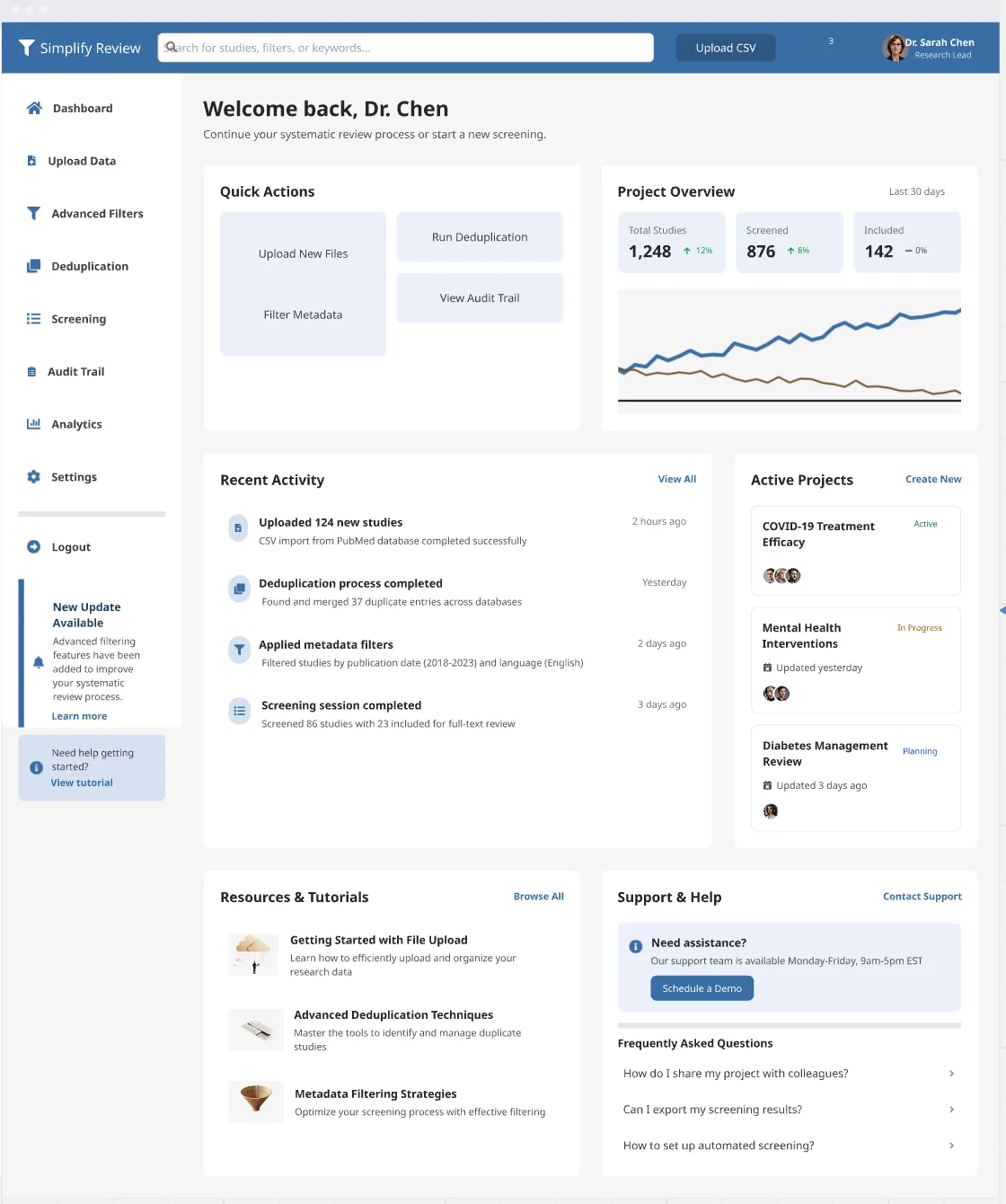
Task: Click the View Audit Trail quick action
Action: [480, 298]
